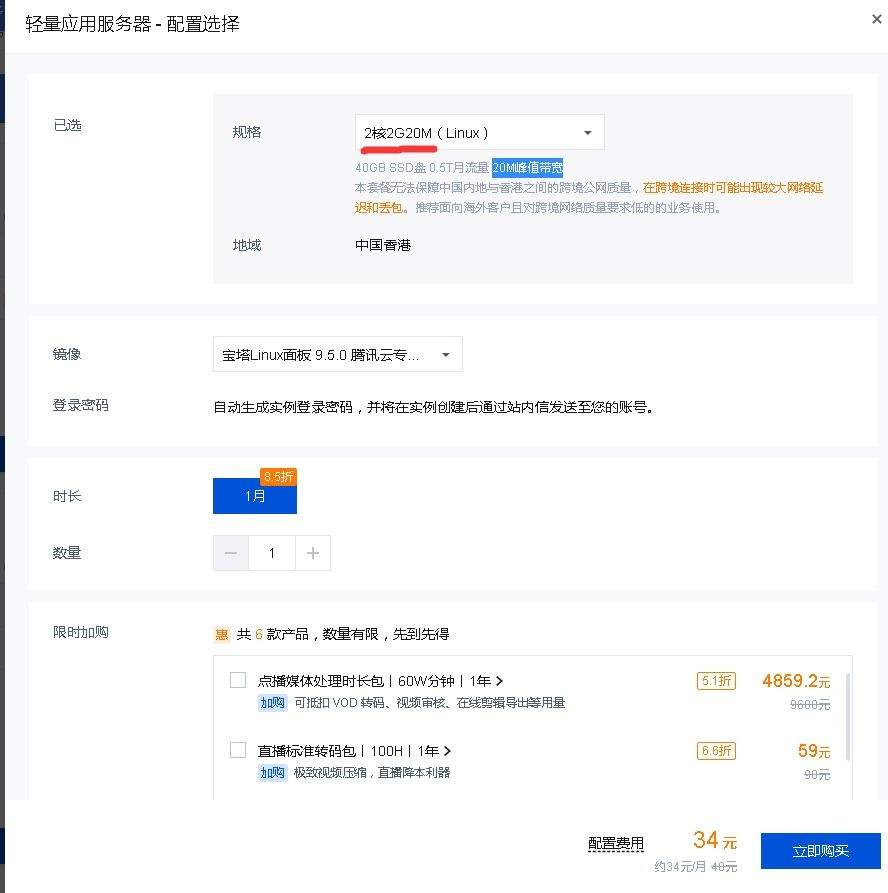888x893 pixels.
Task: Click the 立即购买 button
Action: pyautogui.click(x=820, y=851)
